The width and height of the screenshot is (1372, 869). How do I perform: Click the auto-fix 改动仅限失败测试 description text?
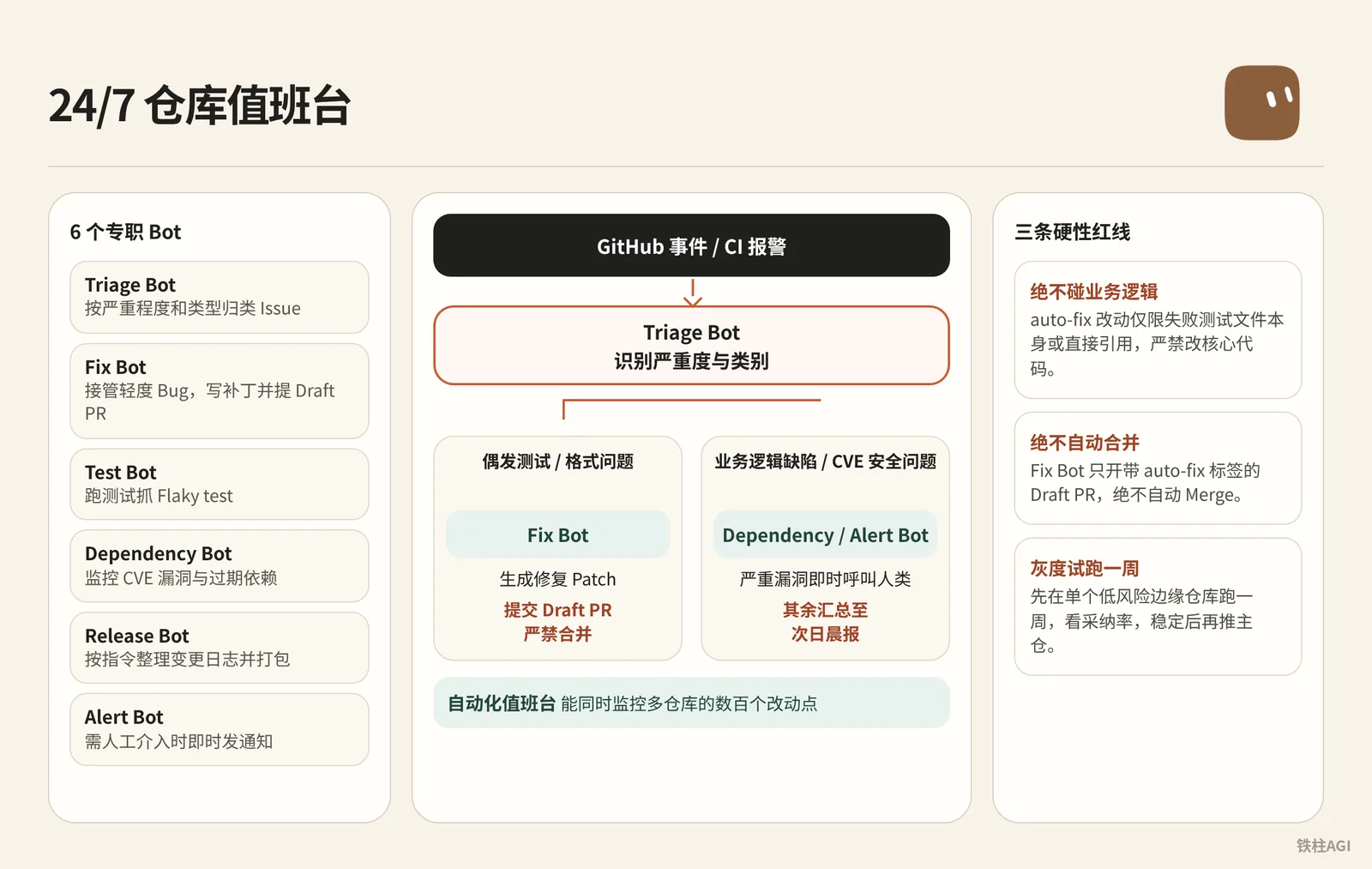tap(1157, 344)
